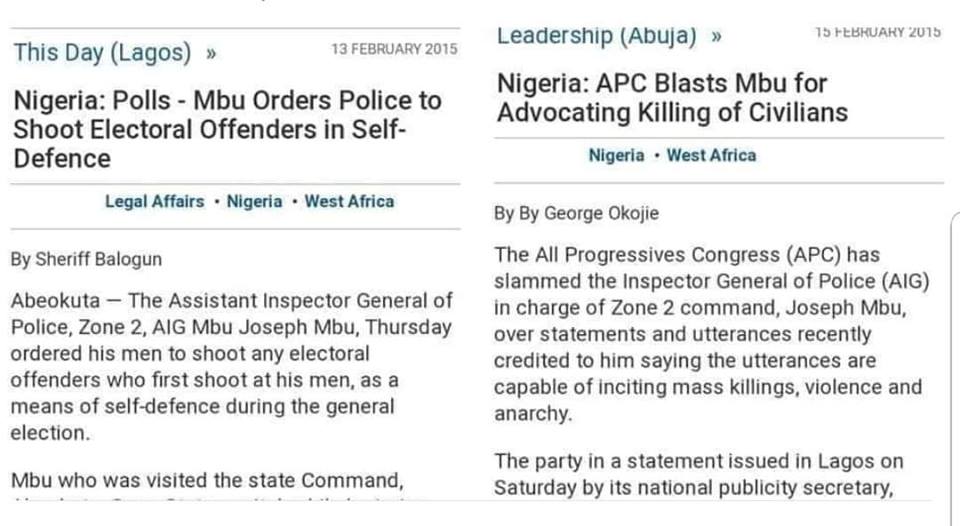Viewport: 960px width, 526px height.
Task: Open the This Day (Lagos) source link
Action: (101, 51)
